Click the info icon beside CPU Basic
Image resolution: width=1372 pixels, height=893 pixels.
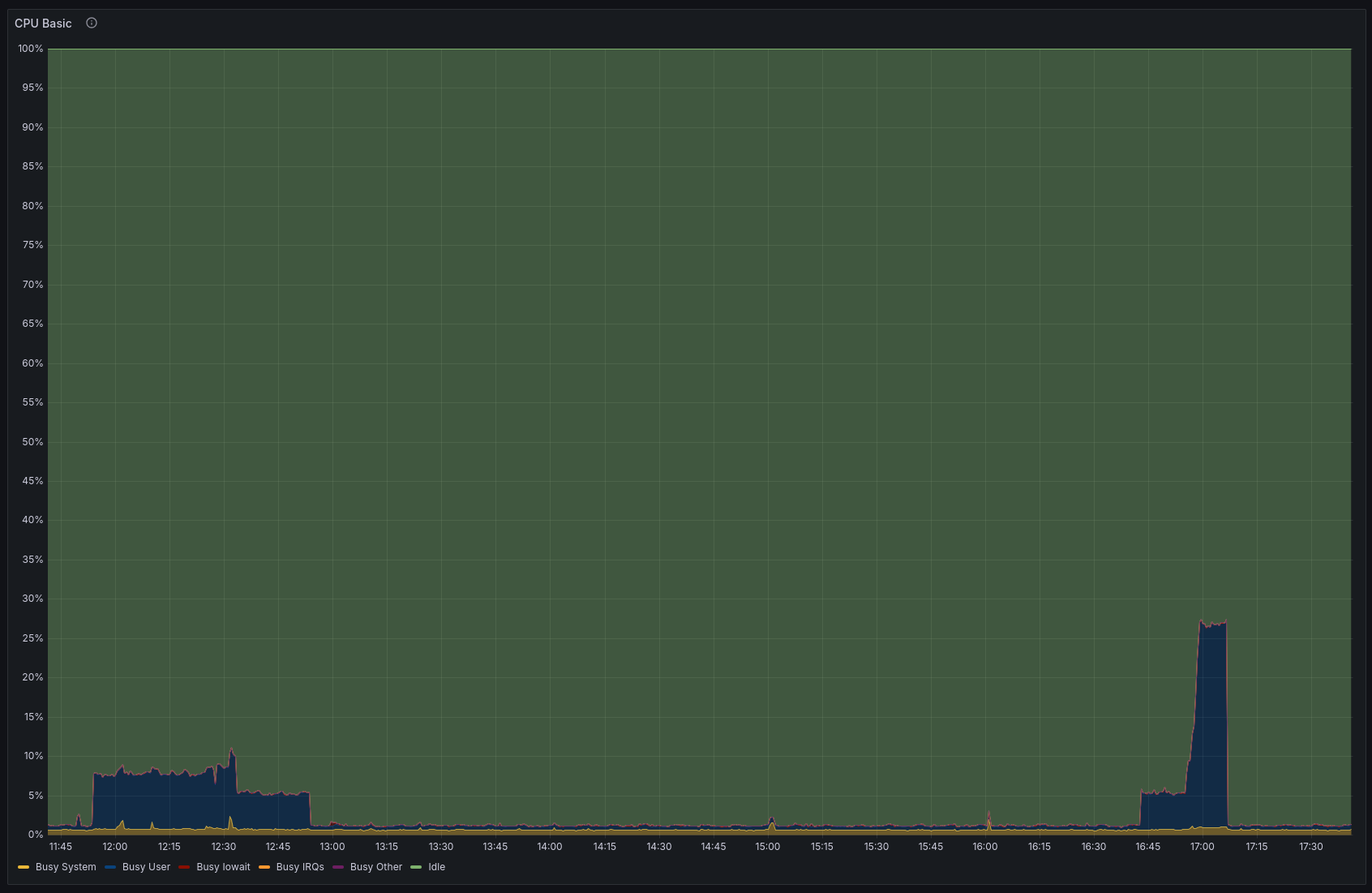(92, 24)
